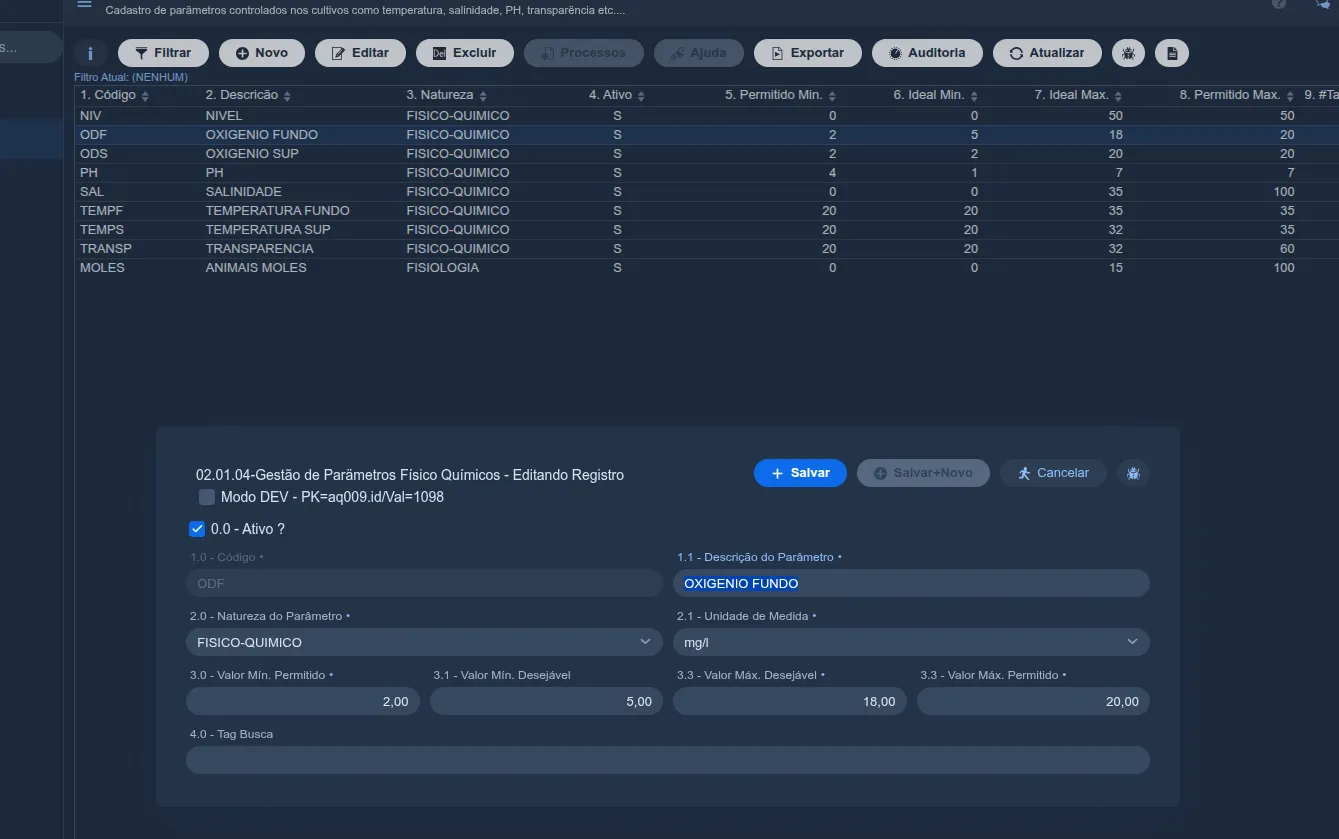Expand the Natureza do Parâmetro dropdown
This screenshot has height=839, width=1339.
pos(424,642)
